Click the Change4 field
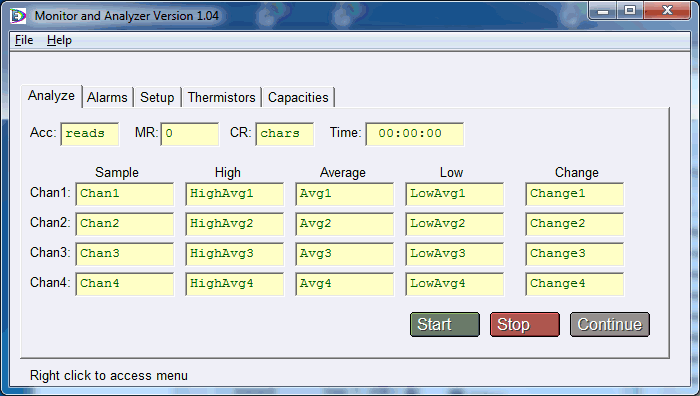 [575, 284]
